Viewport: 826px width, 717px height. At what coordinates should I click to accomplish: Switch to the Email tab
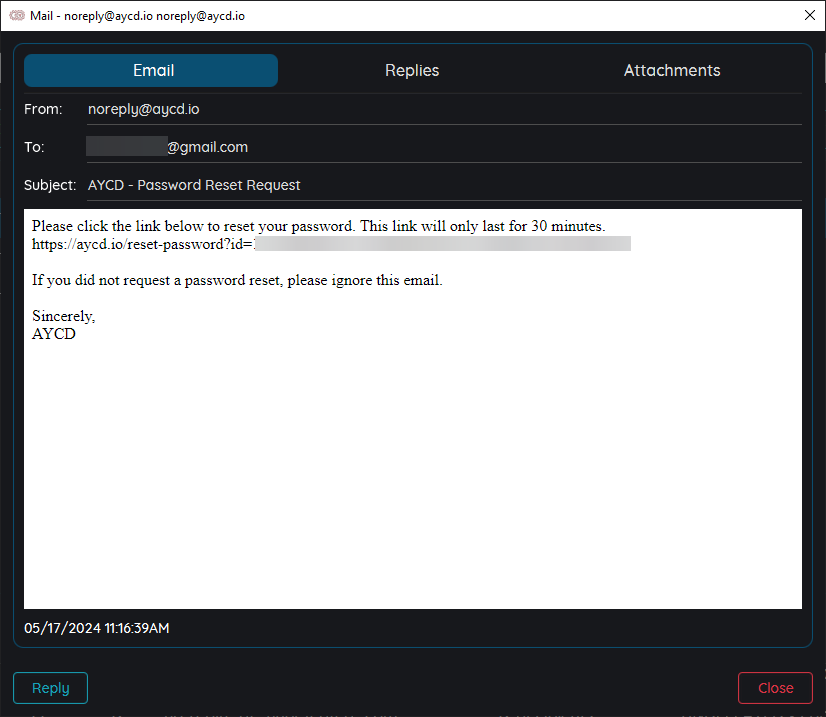pos(151,71)
